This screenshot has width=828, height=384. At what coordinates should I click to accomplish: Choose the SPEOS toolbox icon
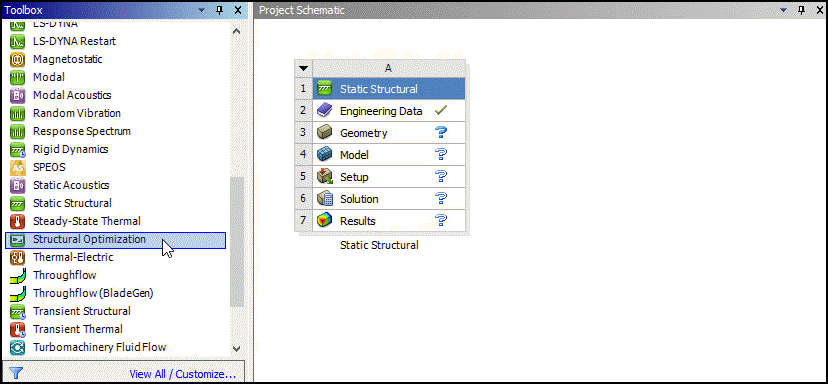(x=17, y=167)
